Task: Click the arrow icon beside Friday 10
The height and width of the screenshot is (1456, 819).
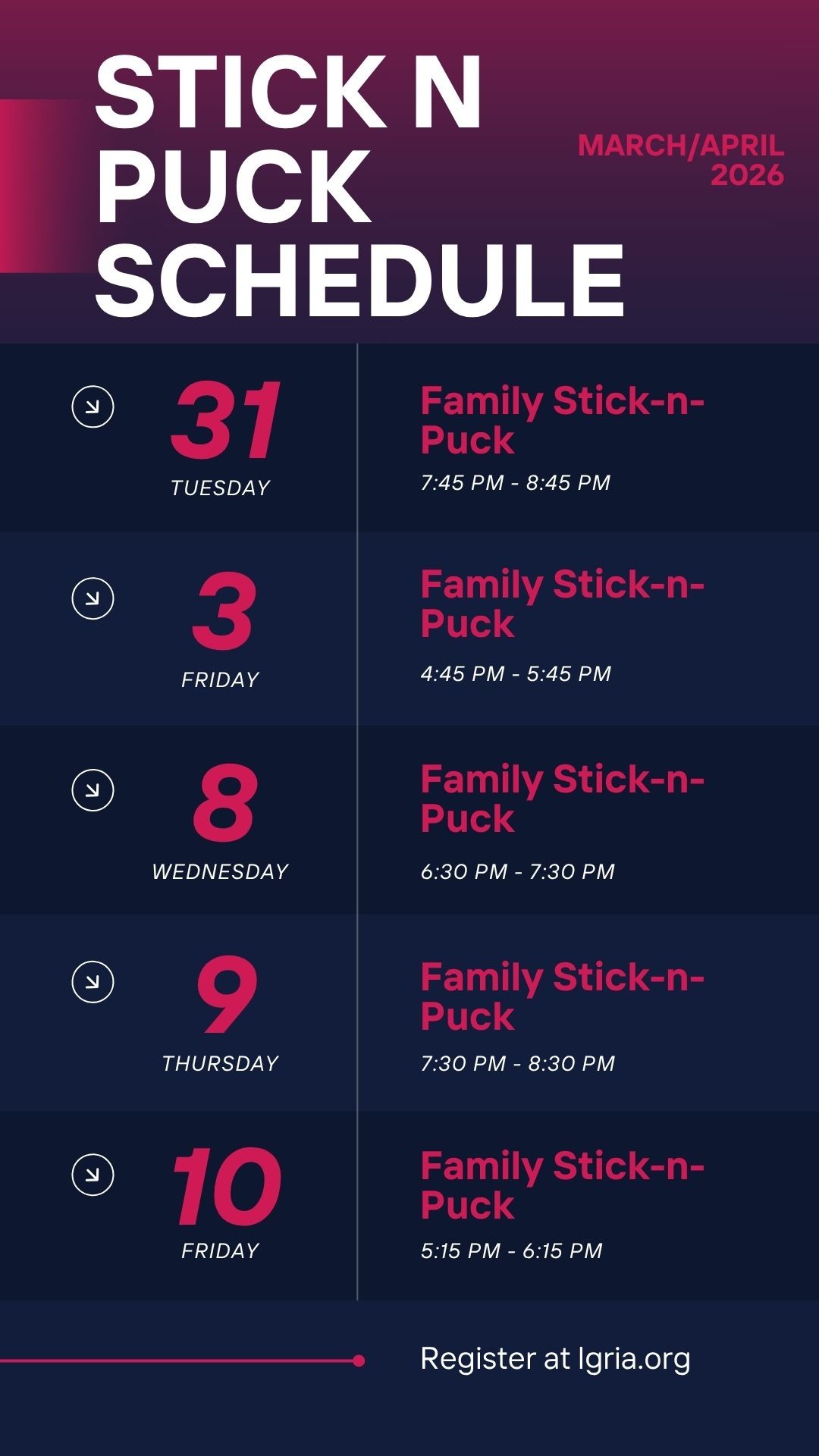Action: tap(93, 1175)
